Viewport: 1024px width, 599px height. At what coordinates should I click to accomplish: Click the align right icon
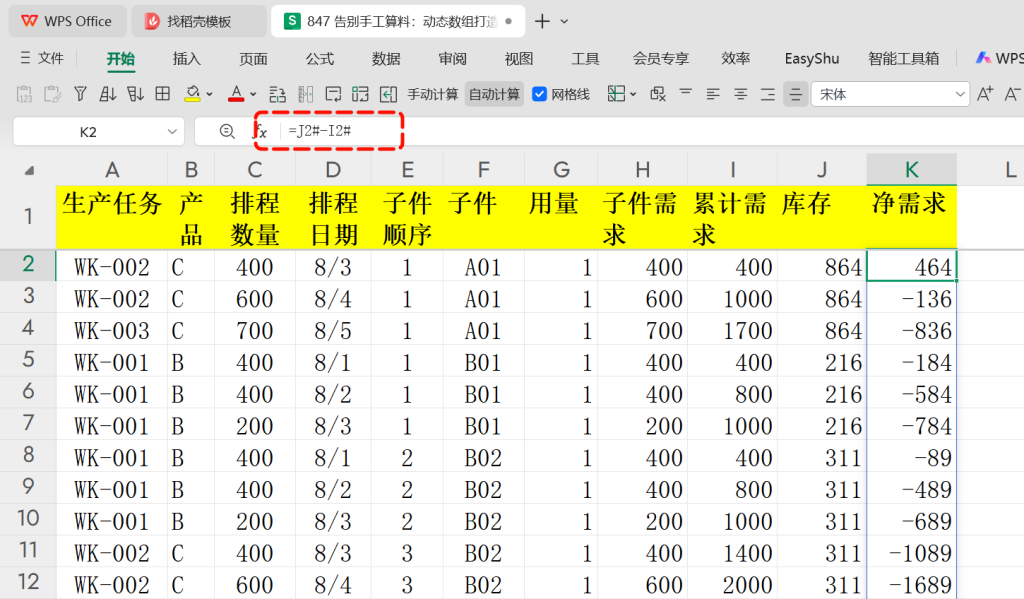click(x=768, y=95)
